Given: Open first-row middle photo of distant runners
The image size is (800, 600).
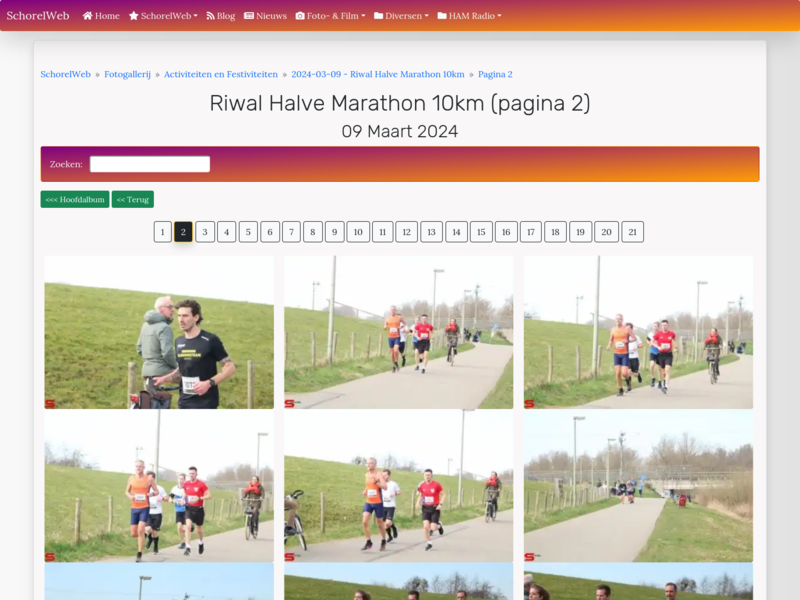Looking at the screenshot, I should tap(398, 332).
